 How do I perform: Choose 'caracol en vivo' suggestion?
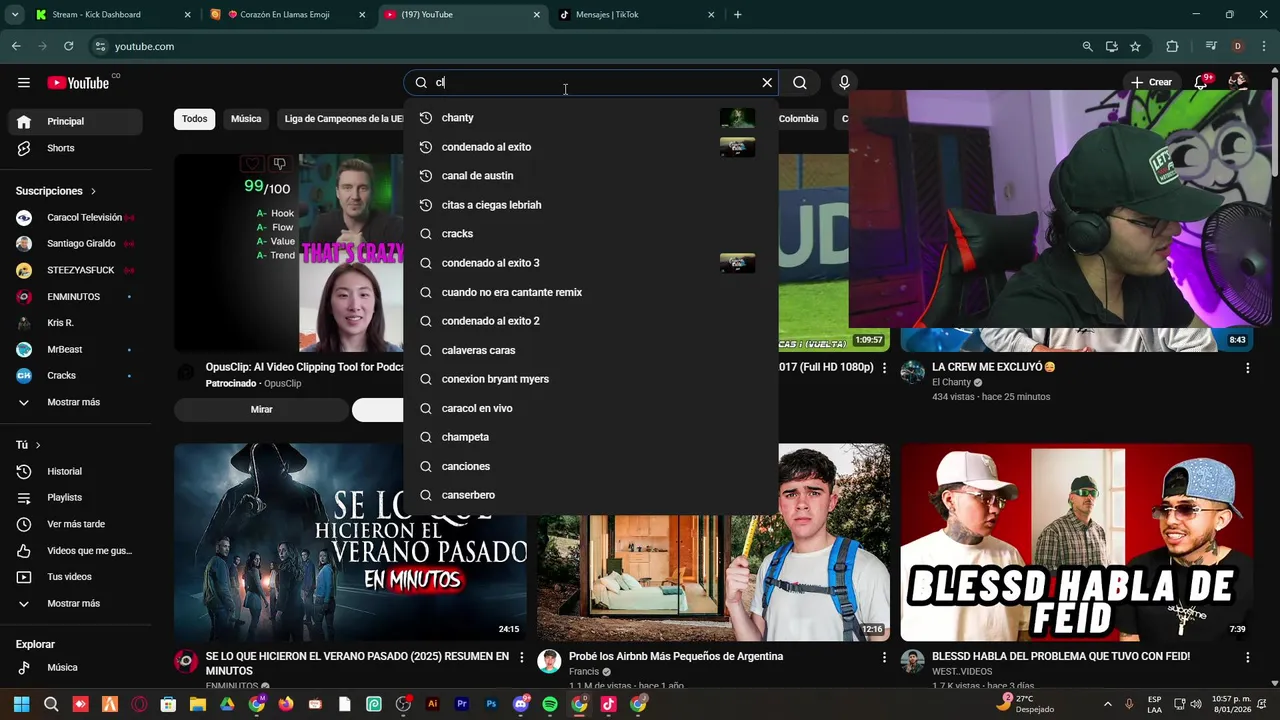point(590,408)
